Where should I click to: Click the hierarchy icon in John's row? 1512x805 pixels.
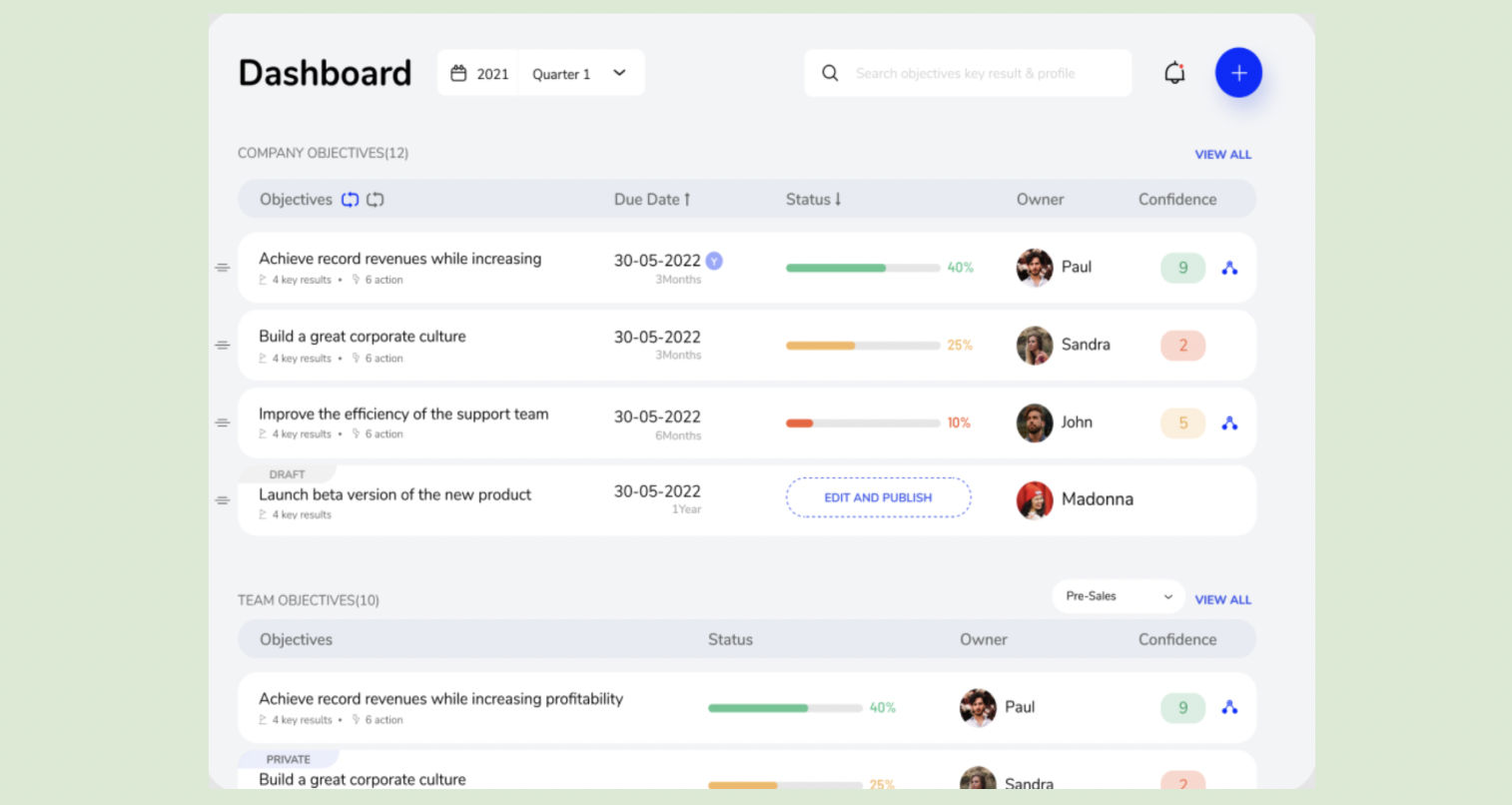(x=1229, y=423)
